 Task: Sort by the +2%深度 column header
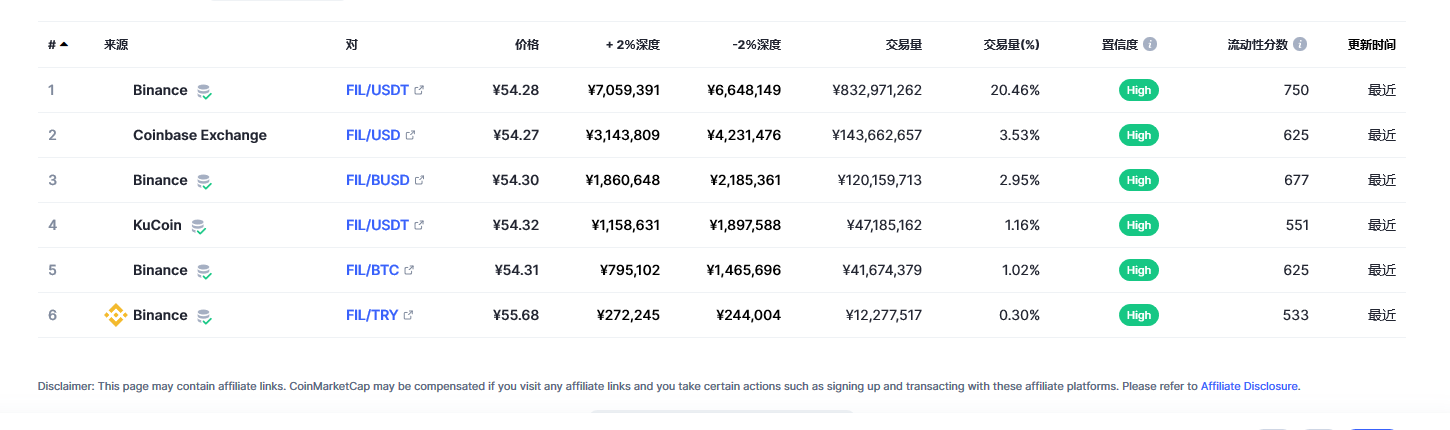click(x=632, y=45)
